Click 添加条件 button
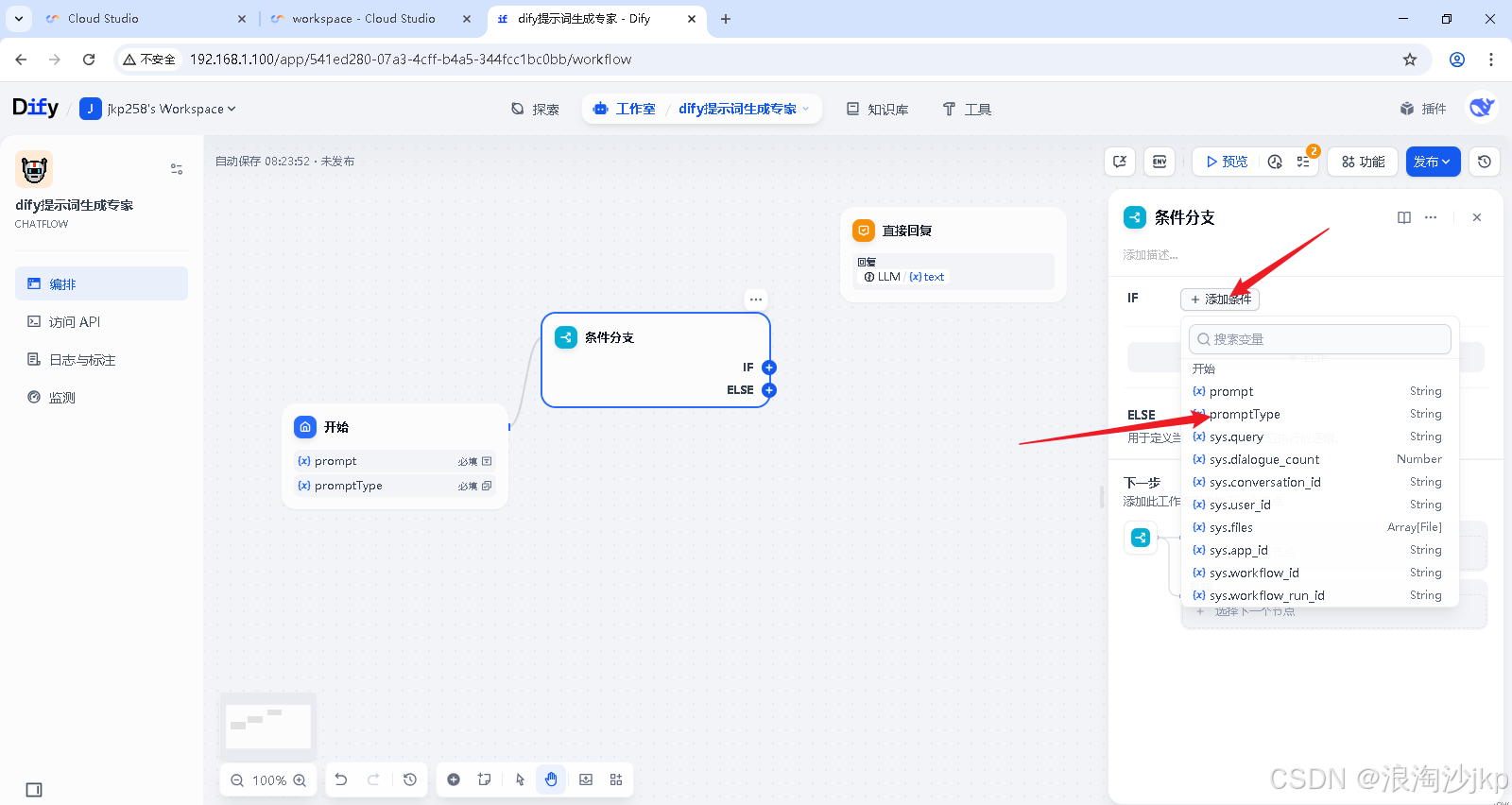This screenshot has height=805, width=1512. [1220, 300]
